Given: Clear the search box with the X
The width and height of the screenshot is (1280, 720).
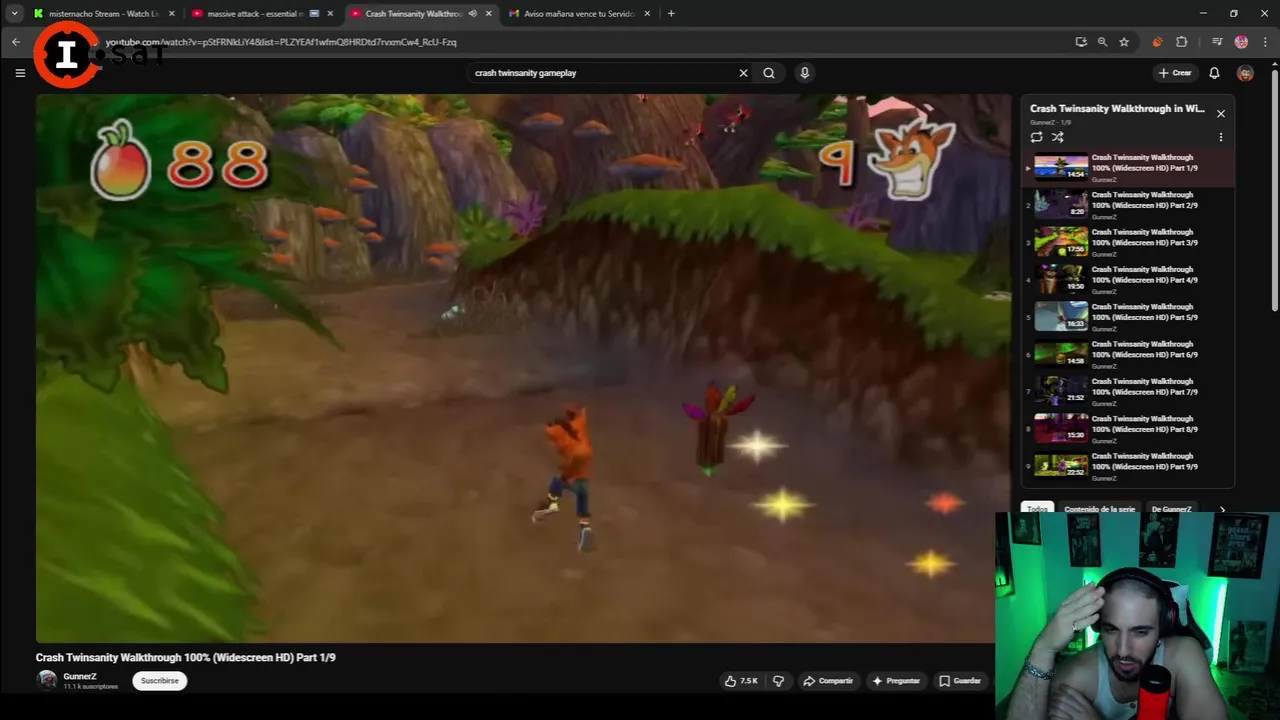Looking at the screenshot, I should tap(743, 73).
